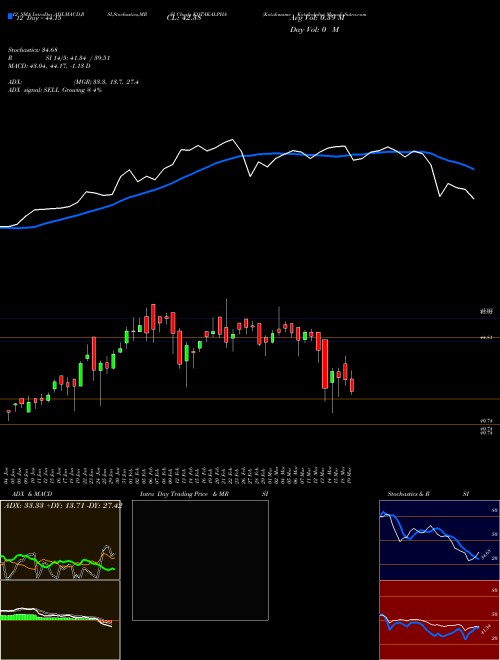This screenshot has width=500, height=660.
Task: Click the 'MACD: 43.04, 44.17, -1.13 D' readout
Action: tap(49, 66)
